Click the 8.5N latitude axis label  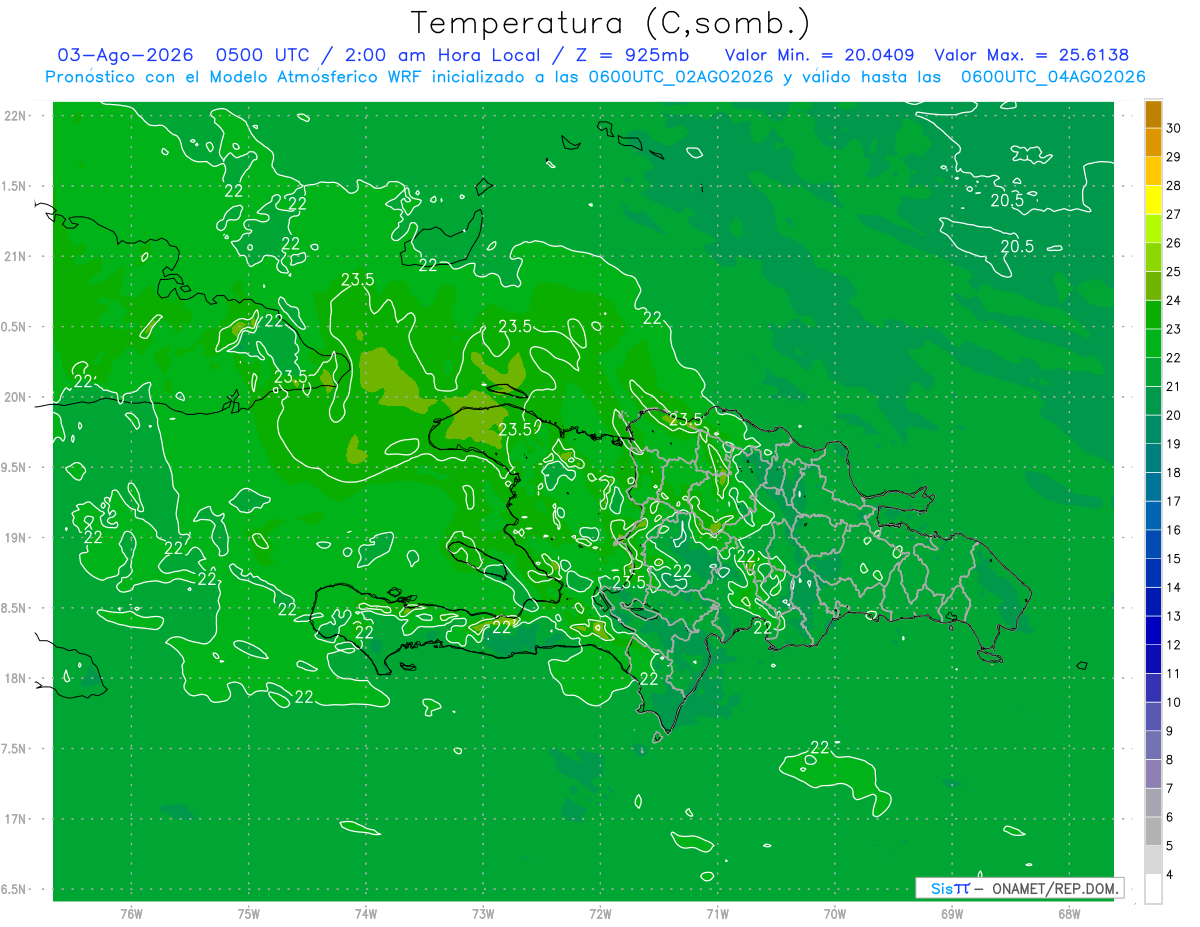pos(15,608)
